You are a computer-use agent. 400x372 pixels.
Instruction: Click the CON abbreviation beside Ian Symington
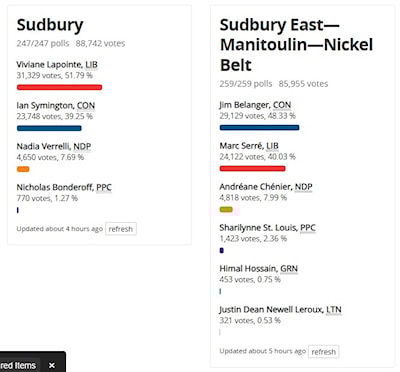[x=86, y=106]
